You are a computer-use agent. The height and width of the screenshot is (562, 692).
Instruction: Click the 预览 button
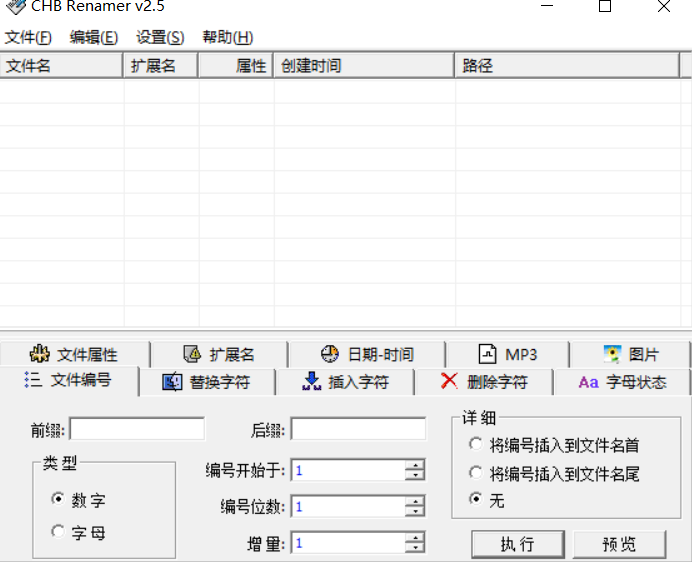click(619, 544)
